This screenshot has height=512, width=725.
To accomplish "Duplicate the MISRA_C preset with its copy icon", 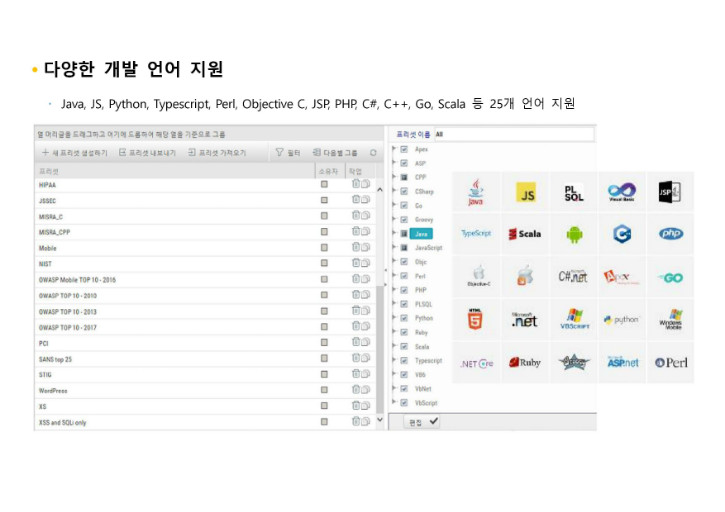I will tap(365, 216).
